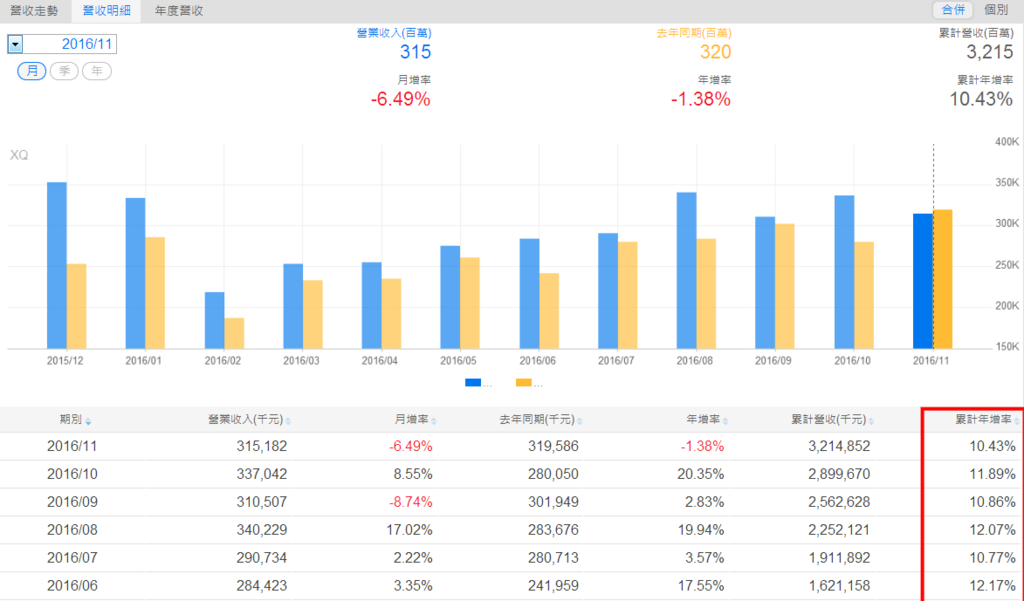
Task: Click the 2016/06 orange prior-year bar
Action: coord(549,311)
